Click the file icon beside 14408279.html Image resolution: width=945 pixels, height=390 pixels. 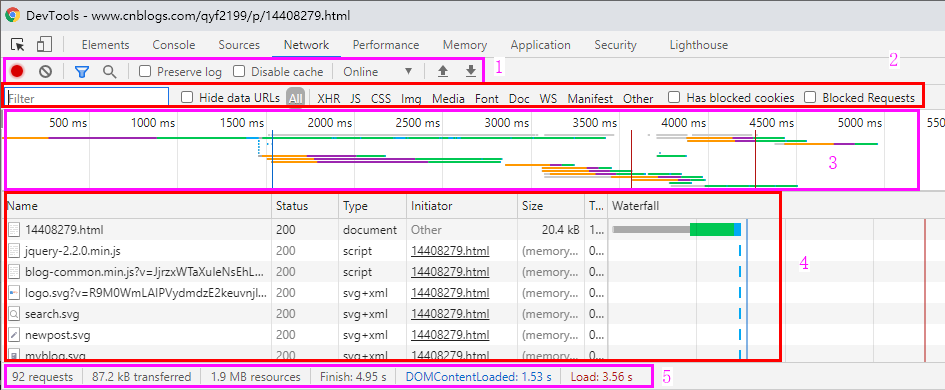(x=14, y=230)
